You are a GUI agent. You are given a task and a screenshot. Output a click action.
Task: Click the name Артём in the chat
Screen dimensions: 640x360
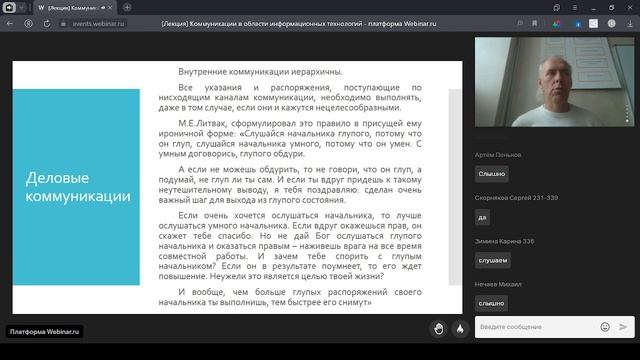pos(498,155)
